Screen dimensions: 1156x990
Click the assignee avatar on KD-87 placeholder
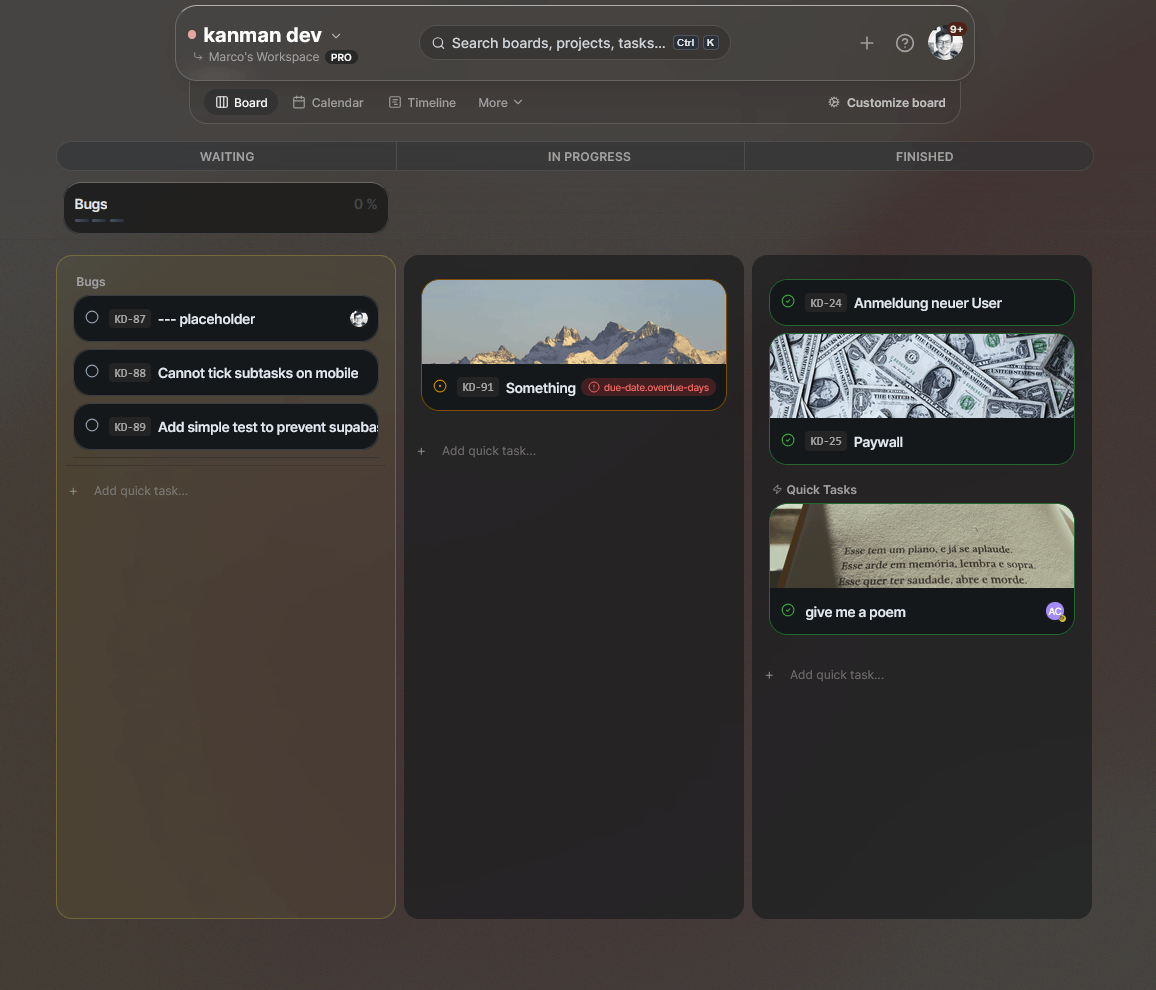click(359, 319)
